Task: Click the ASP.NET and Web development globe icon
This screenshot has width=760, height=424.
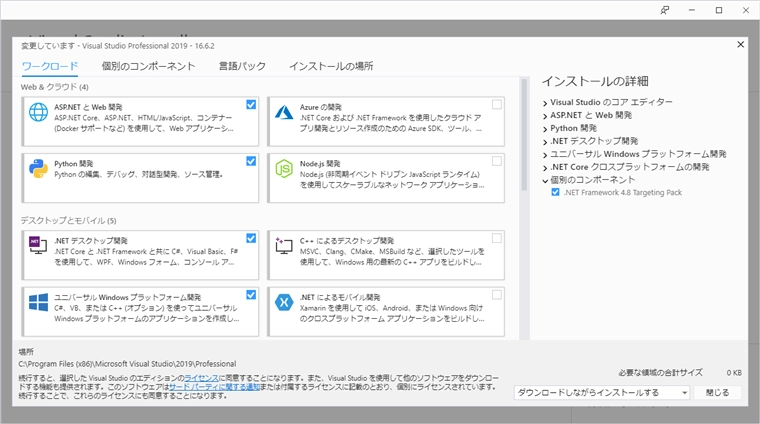Action: point(38,112)
